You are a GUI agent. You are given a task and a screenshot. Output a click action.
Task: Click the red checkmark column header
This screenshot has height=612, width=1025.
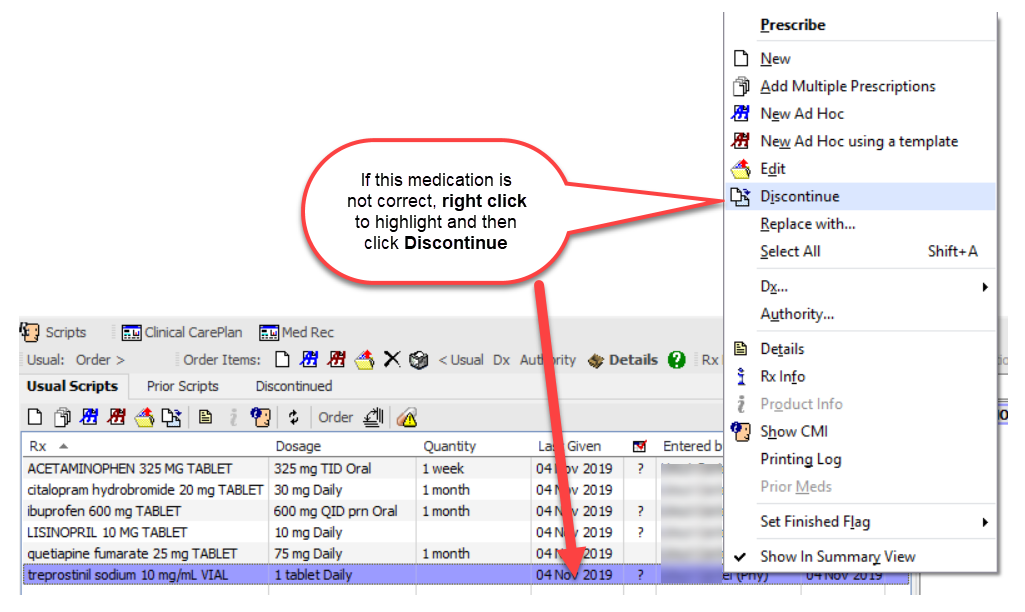(640, 446)
